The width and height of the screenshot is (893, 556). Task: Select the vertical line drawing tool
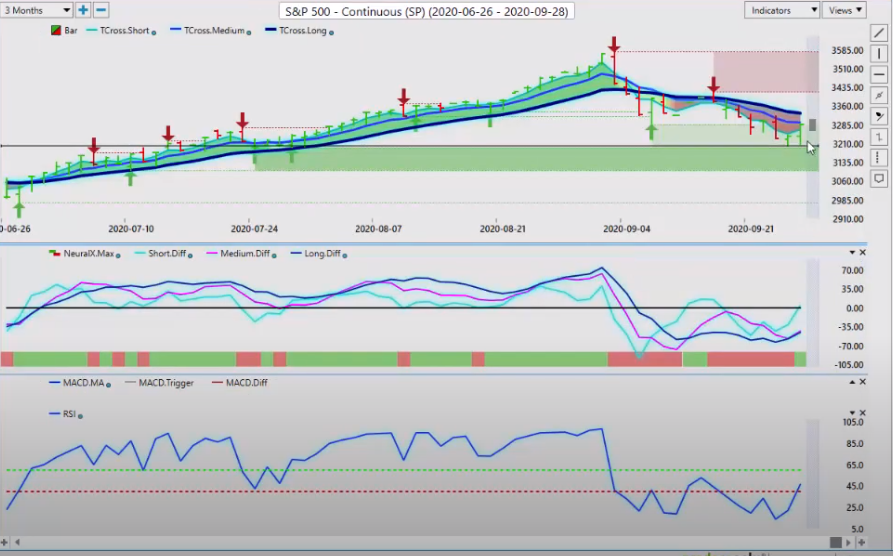[879, 54]
